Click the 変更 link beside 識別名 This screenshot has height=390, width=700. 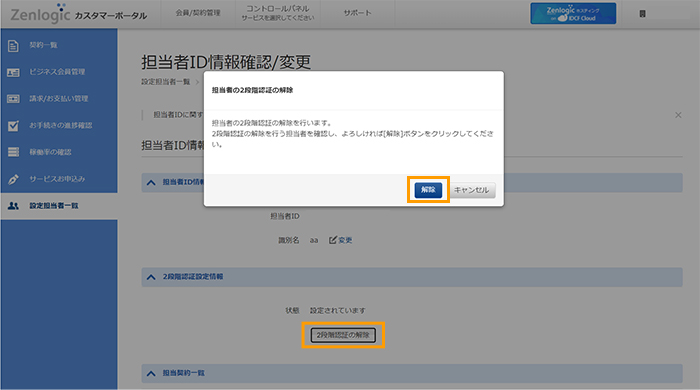coord(345,240)
